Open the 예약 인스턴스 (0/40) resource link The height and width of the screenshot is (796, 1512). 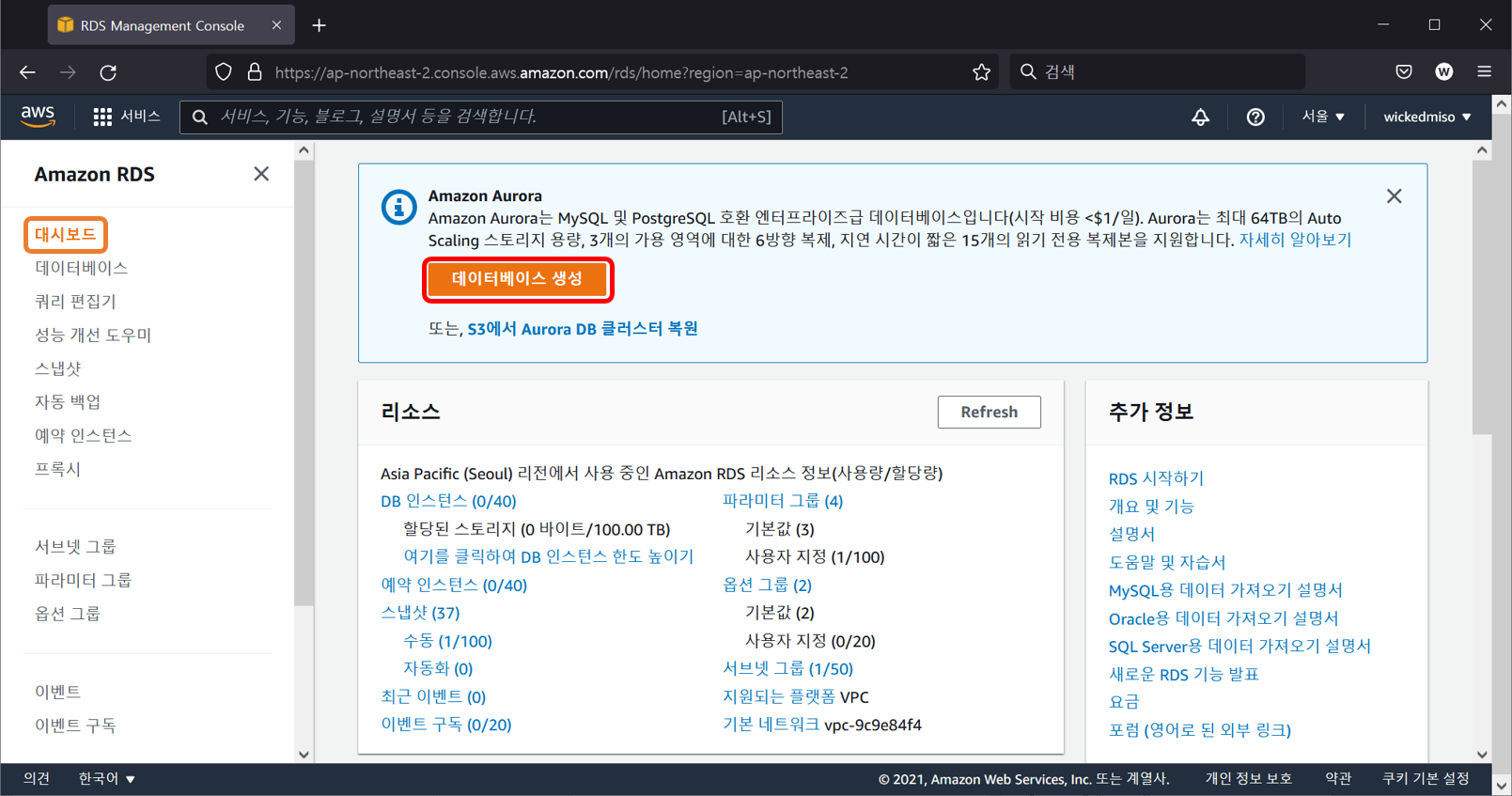(454, 585)
